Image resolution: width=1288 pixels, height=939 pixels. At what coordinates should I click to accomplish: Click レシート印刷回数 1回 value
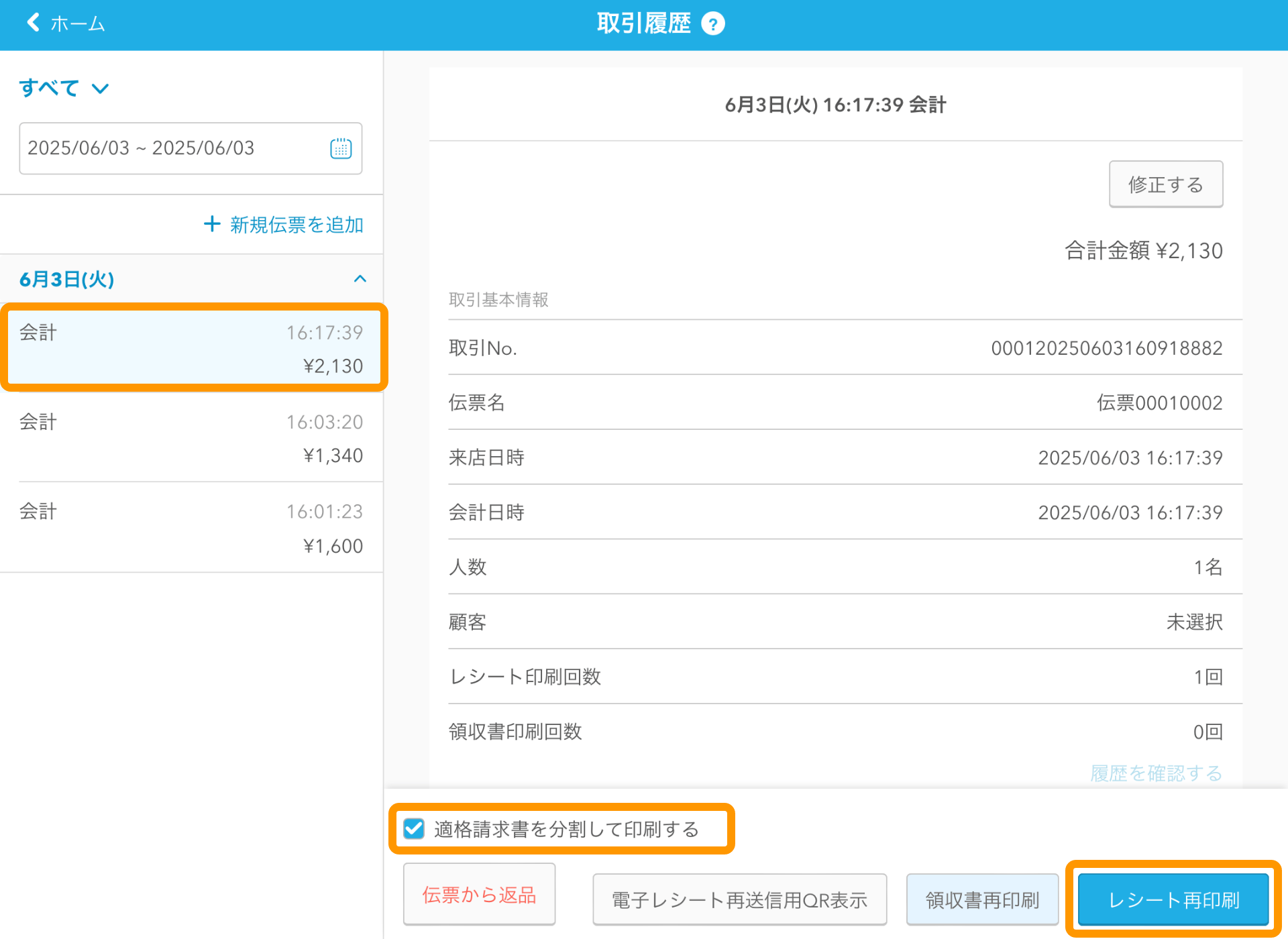pos(1207,677)
